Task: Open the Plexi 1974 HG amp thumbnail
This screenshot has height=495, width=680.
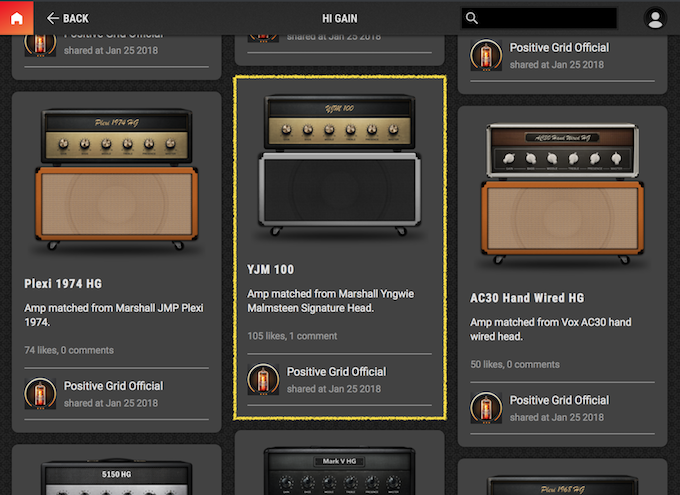Action: [116, 179]
